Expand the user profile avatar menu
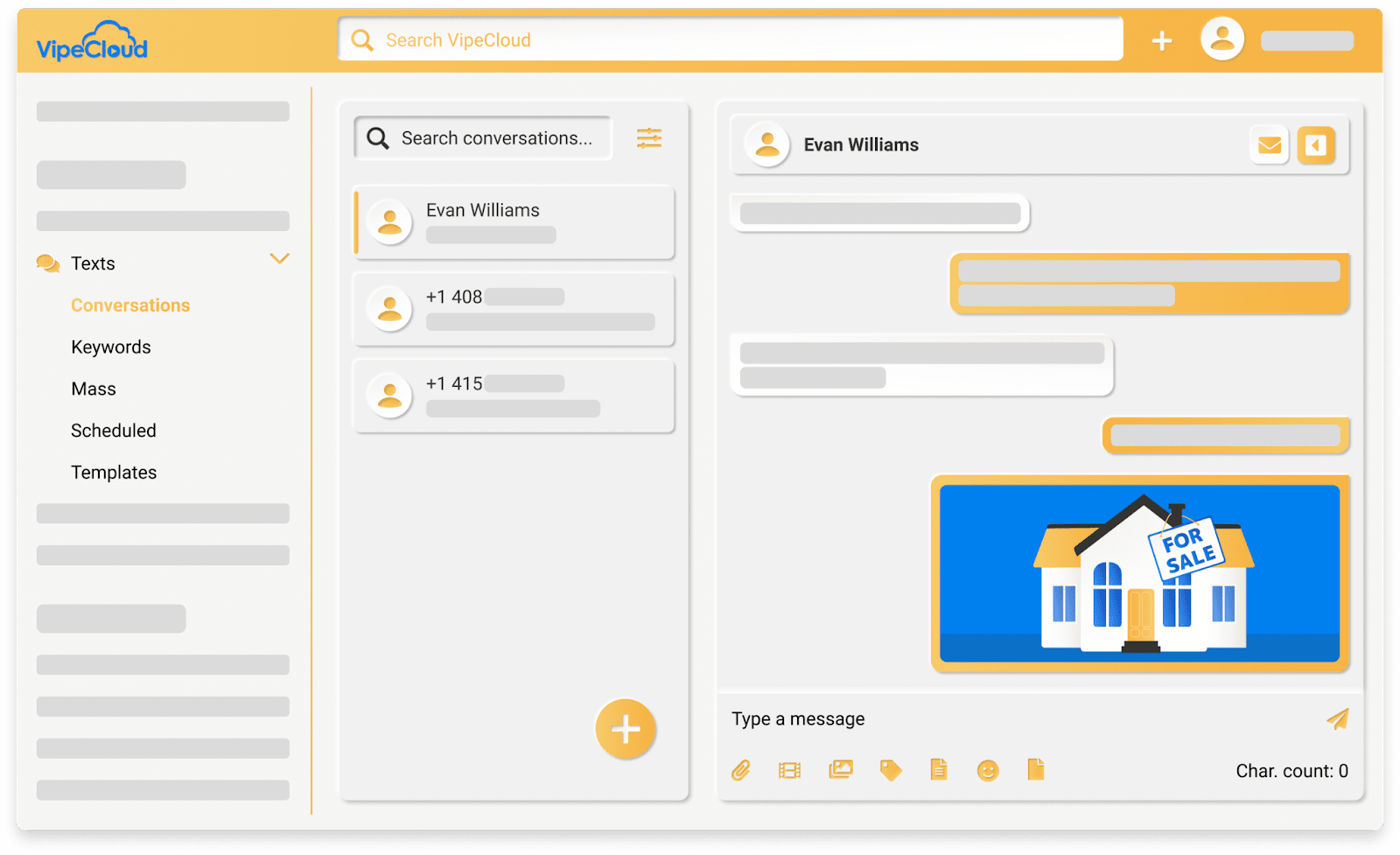 point(1222,39)
